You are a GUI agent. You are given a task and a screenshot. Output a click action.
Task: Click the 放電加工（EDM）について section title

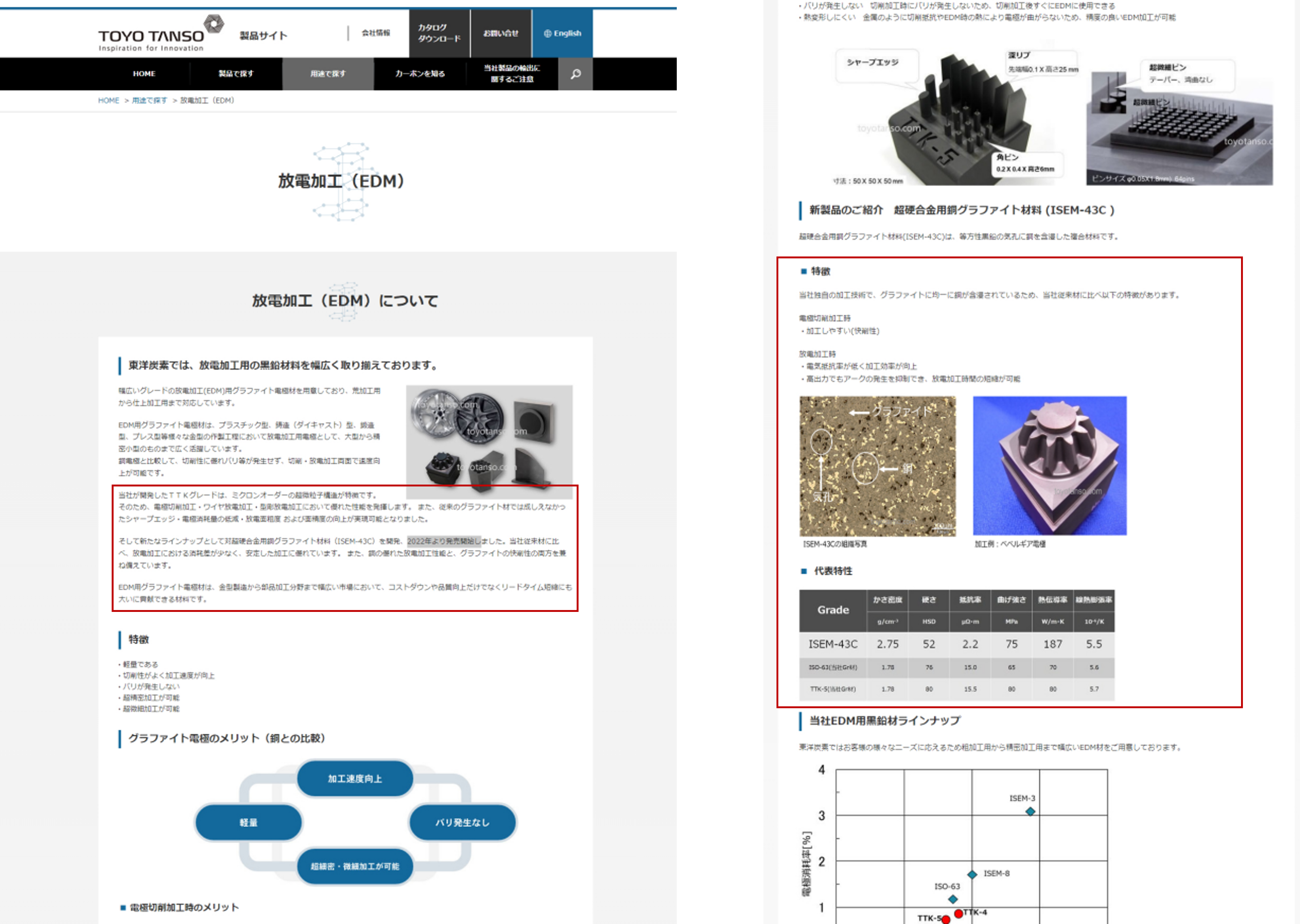click(345, 300)
